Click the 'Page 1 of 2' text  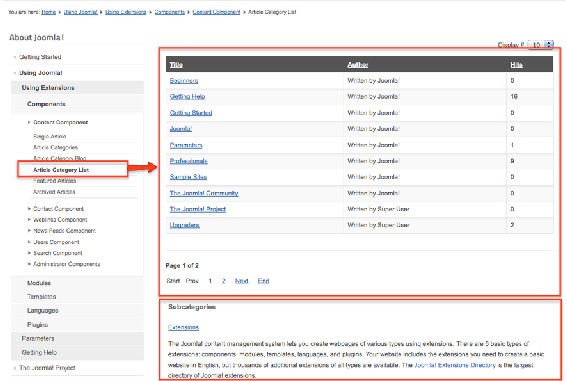click(x=182, y=265)
